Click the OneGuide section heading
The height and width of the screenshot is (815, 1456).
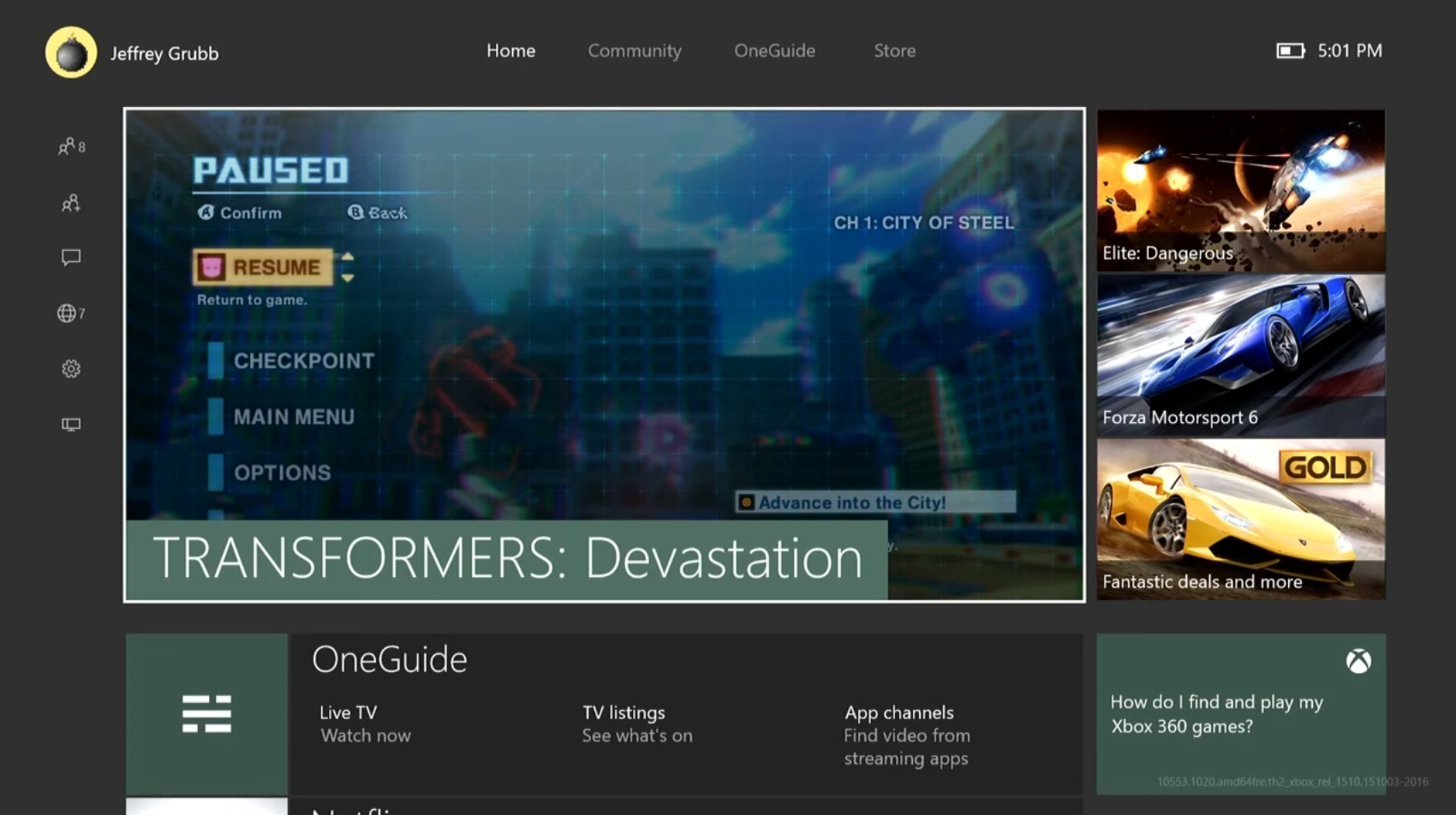click(390, 660)
